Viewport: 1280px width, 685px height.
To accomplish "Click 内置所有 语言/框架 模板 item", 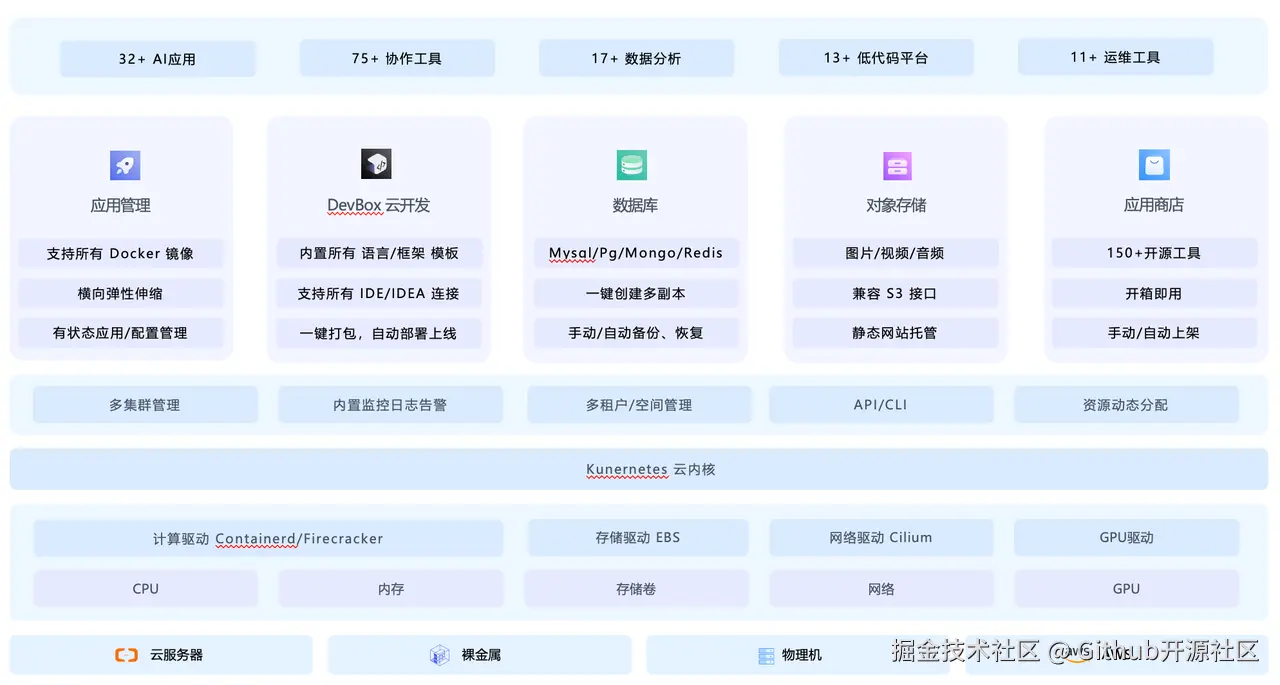I will click(x=379, y=253).
